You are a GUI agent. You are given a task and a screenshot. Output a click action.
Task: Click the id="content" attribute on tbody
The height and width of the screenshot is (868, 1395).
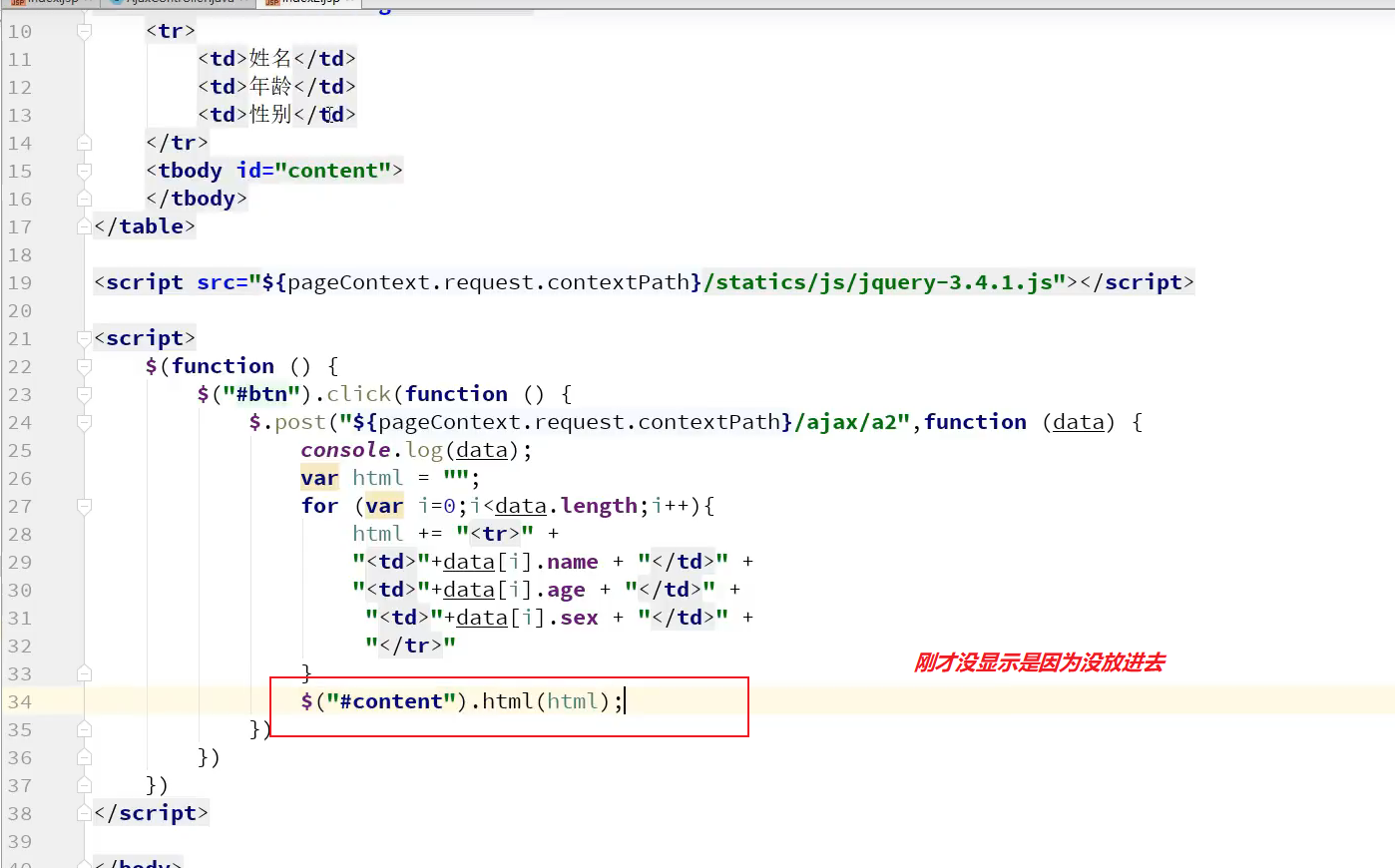[x=313, y=171]
